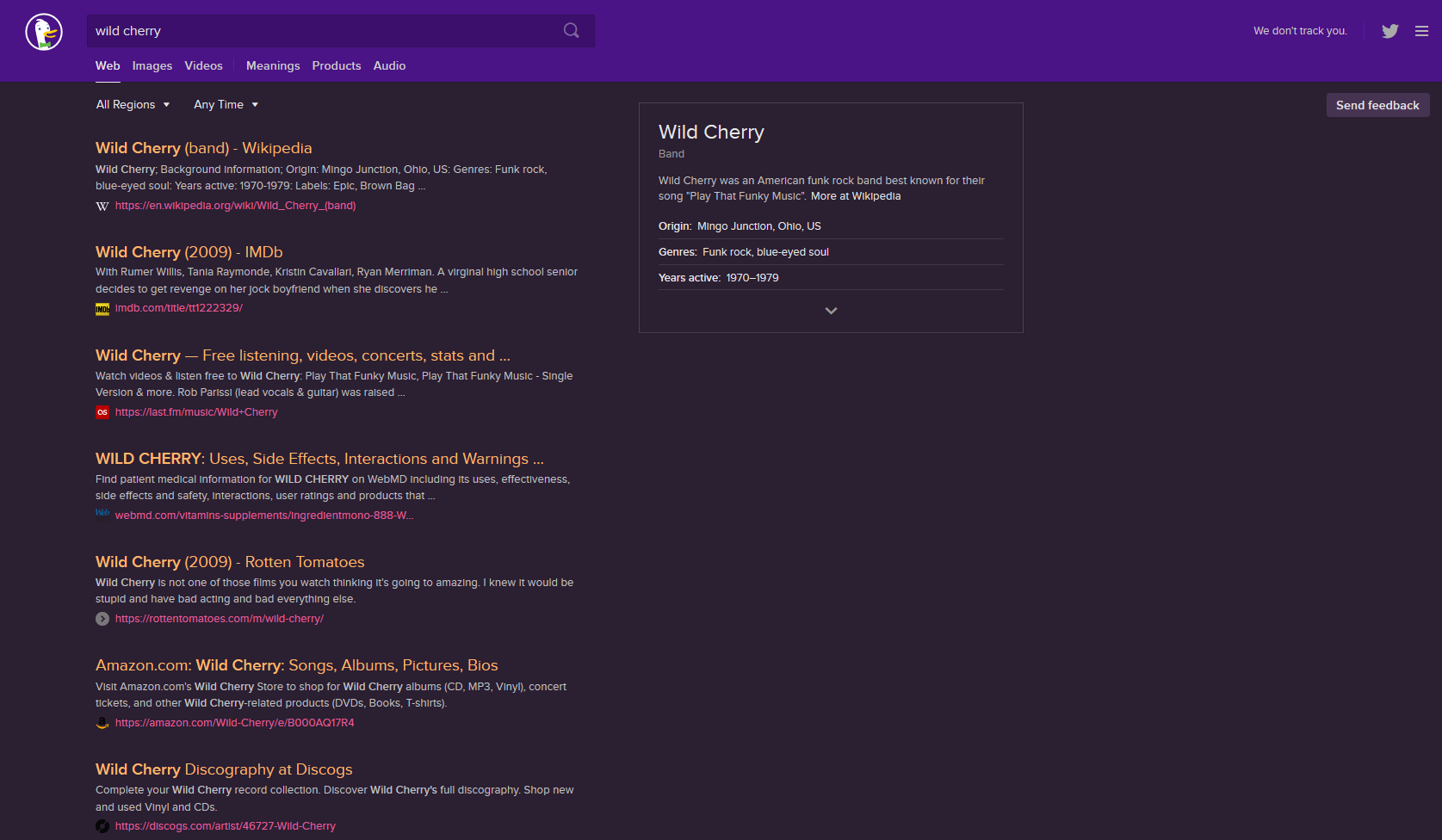The image size is (1442, 840).
Task: Click the Send feedback button
Action: (x=1377, y=105)
